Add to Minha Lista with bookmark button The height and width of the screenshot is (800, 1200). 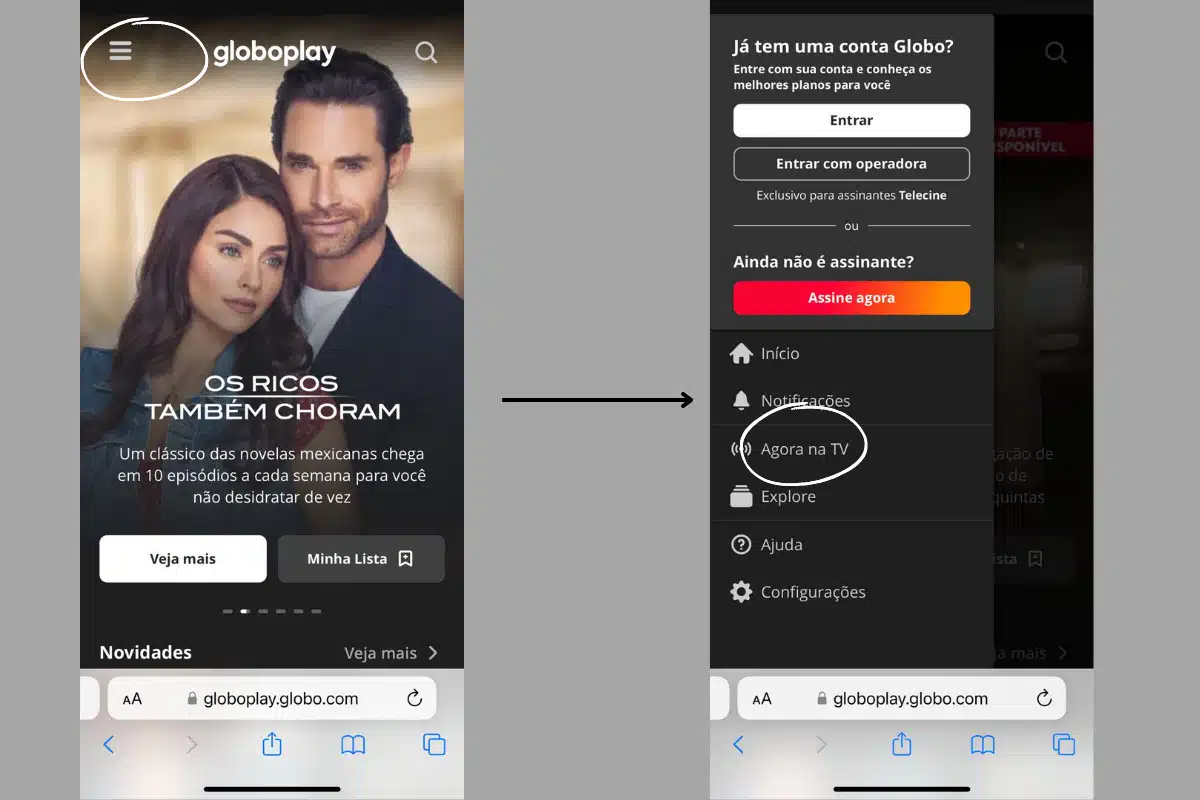tap(361, 559)
